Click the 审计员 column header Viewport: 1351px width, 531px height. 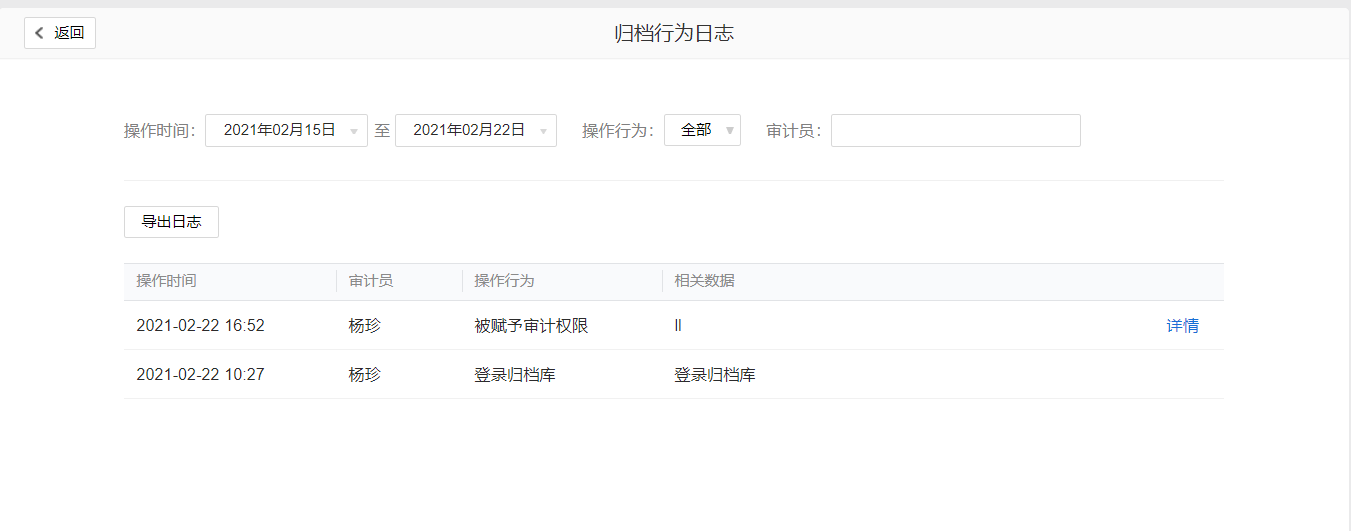[x=371, y=281]
